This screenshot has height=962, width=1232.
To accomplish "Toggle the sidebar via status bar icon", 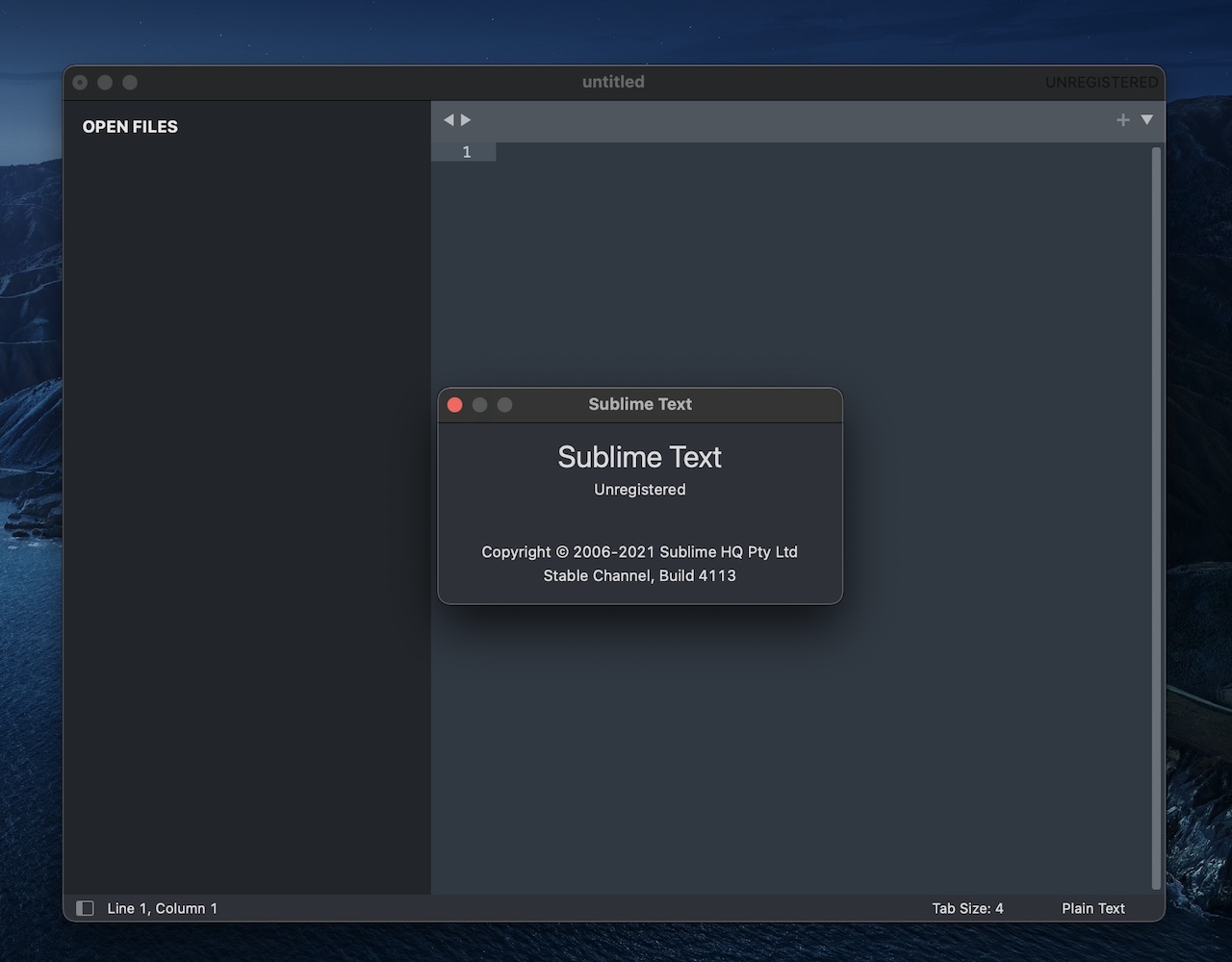I will (x=85, y=908).
